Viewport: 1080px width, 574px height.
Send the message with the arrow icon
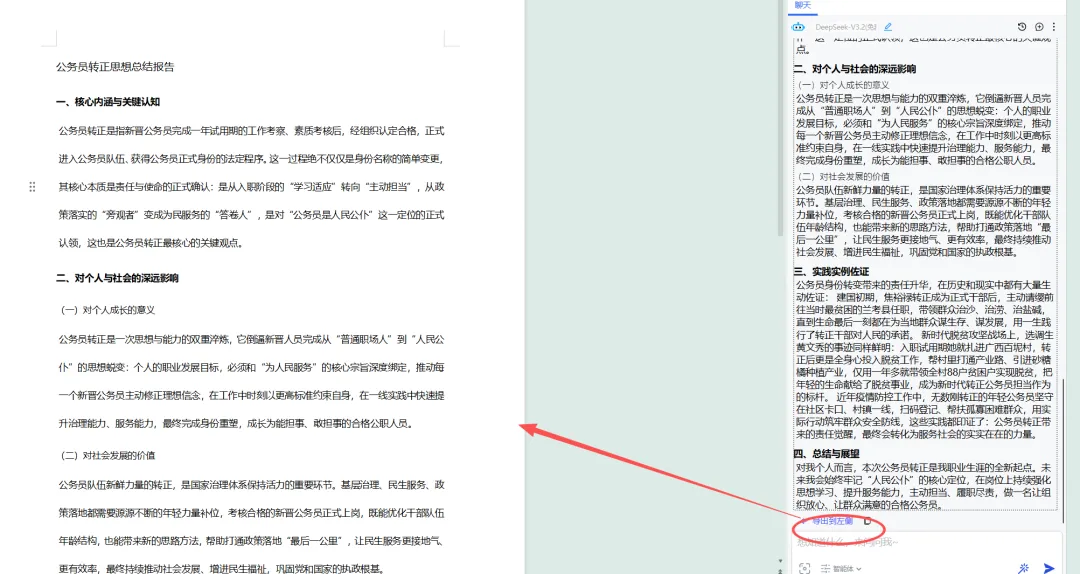[1049, 568]
